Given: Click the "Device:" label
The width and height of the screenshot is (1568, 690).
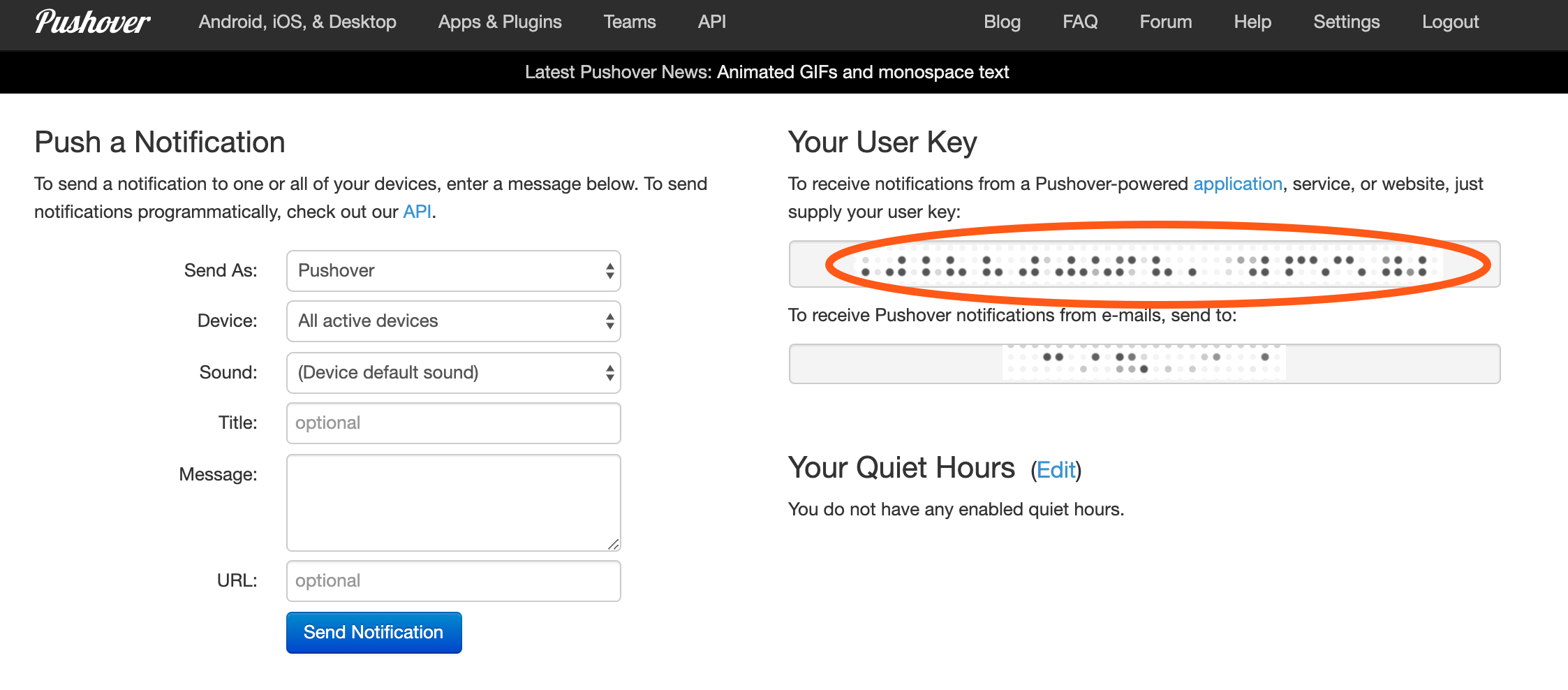Looking at the screenshot, I should (x=227, y=321).
